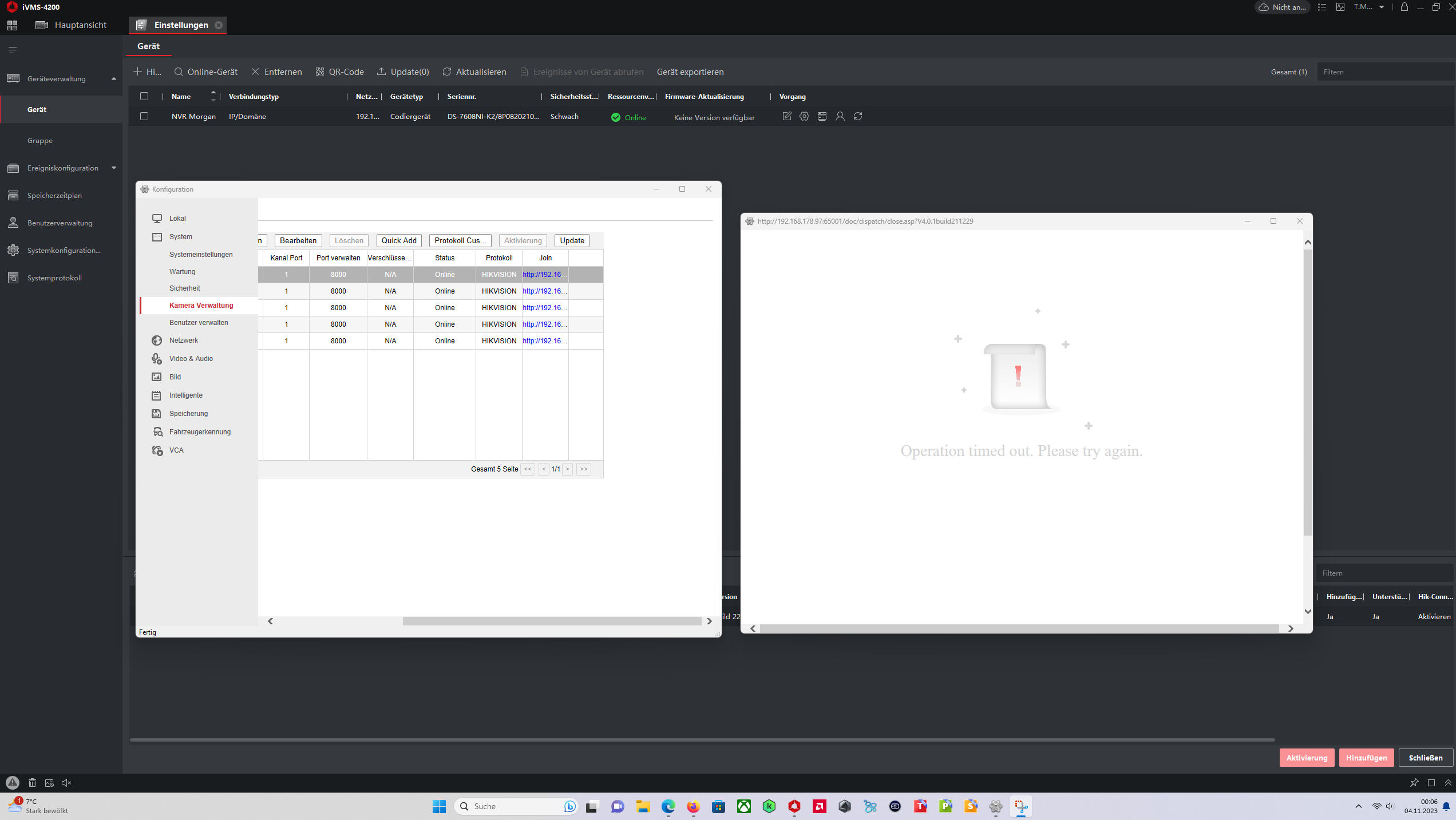Open user icon in device Vorgang column
Viewport: 1456px width, 820px height.
pyautogui.click(x=840, y=116)
